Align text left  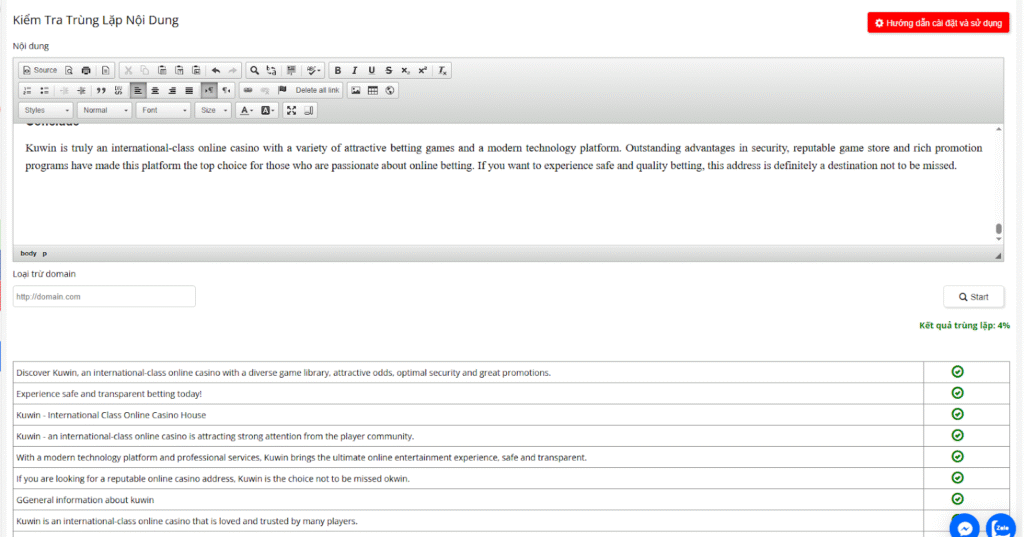138,90
